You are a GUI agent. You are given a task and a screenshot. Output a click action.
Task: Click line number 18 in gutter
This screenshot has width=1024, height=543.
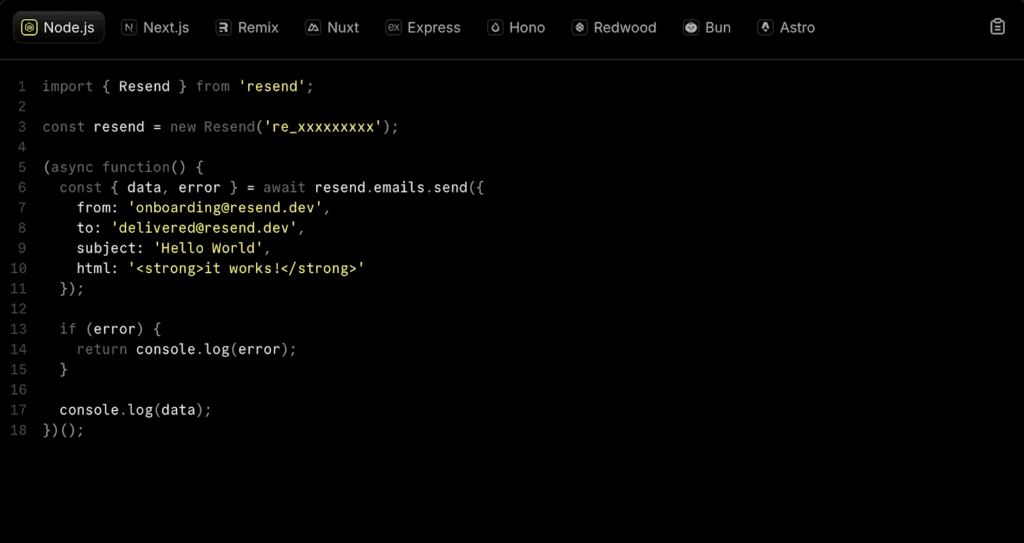(18, 431)
